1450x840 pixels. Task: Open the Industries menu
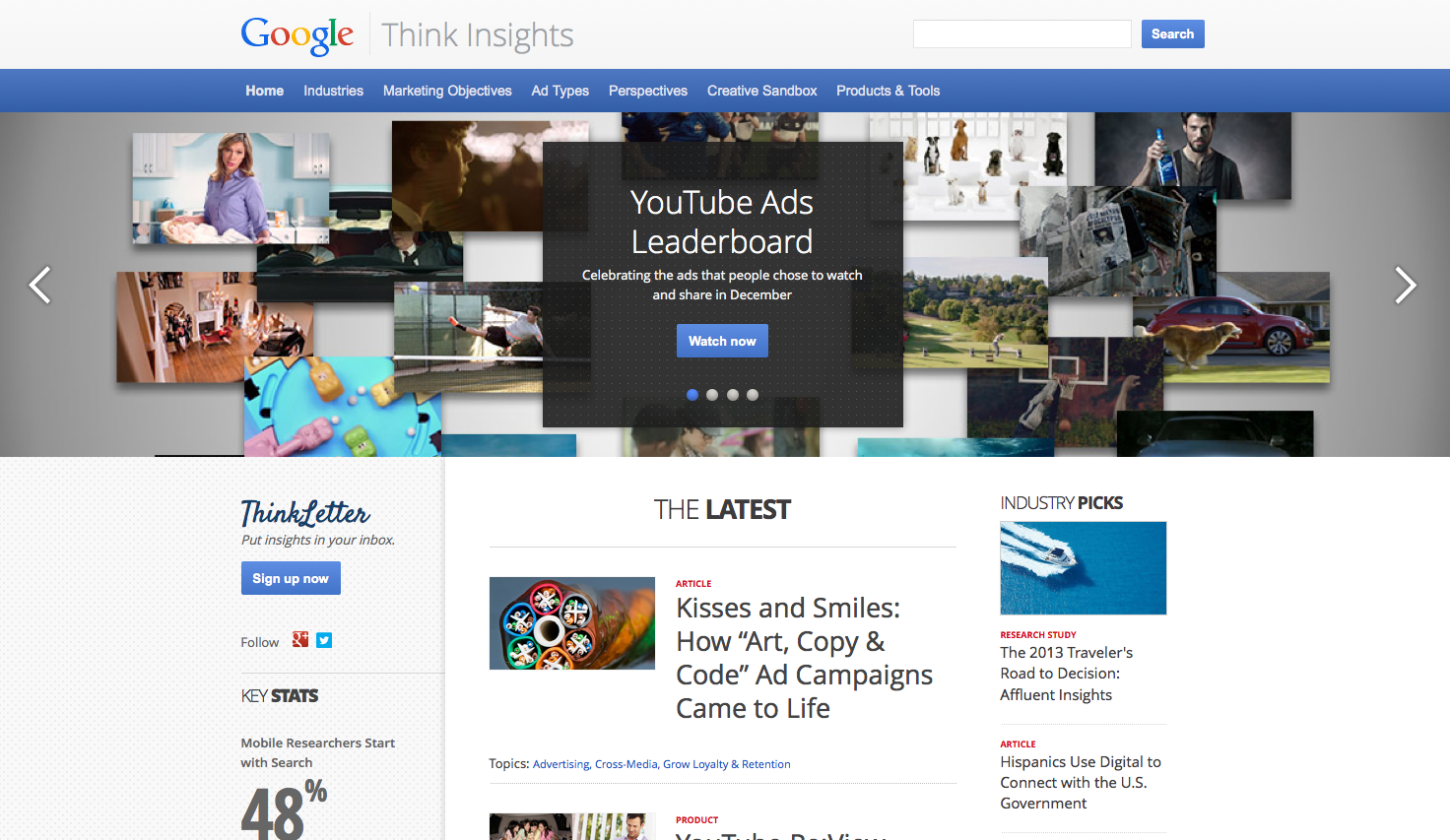pyautogui.click(x=333, y=91)
